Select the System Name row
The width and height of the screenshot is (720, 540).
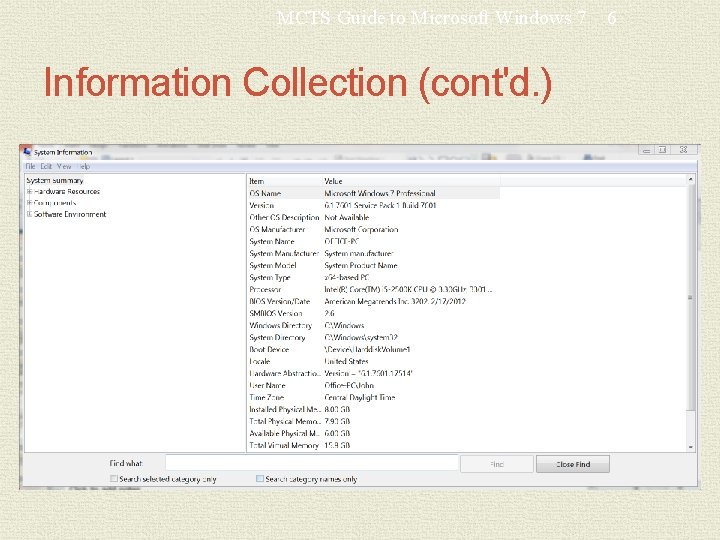pos(373,241)
